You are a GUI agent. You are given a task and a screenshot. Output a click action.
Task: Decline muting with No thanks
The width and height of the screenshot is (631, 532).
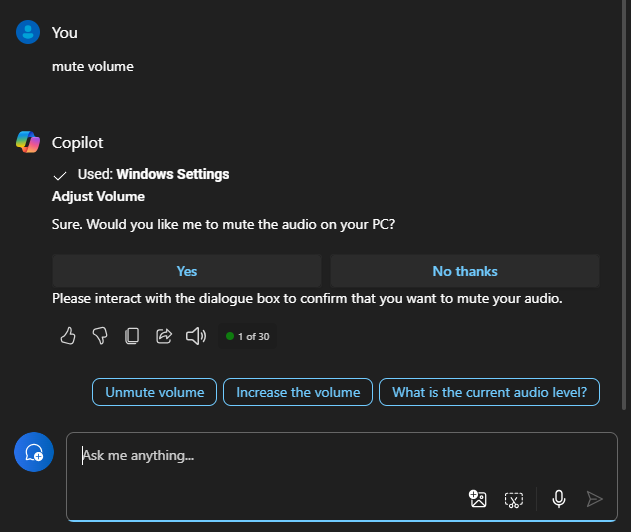pos(465,271)
